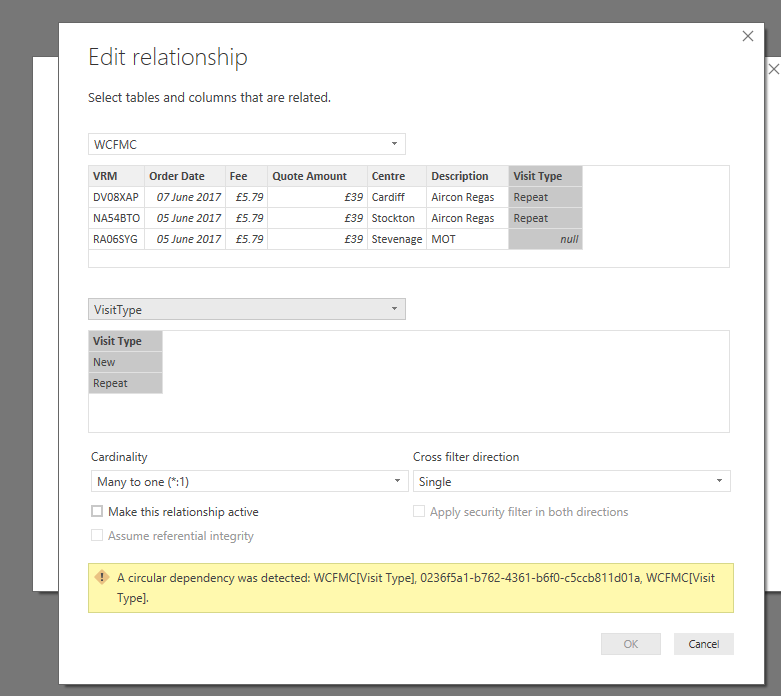Click the Cardiff centre cell

point(397,197)
